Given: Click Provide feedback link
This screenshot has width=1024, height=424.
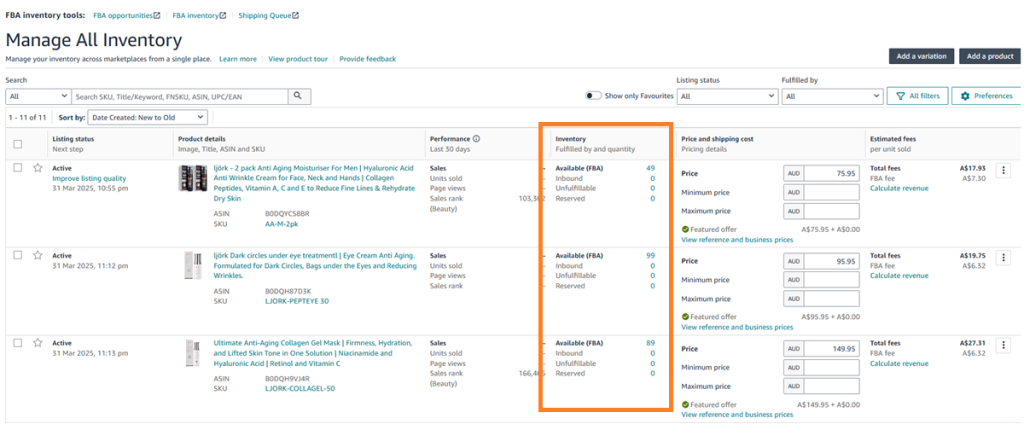Looking at the screenshot, I should (x=368, y=59).
